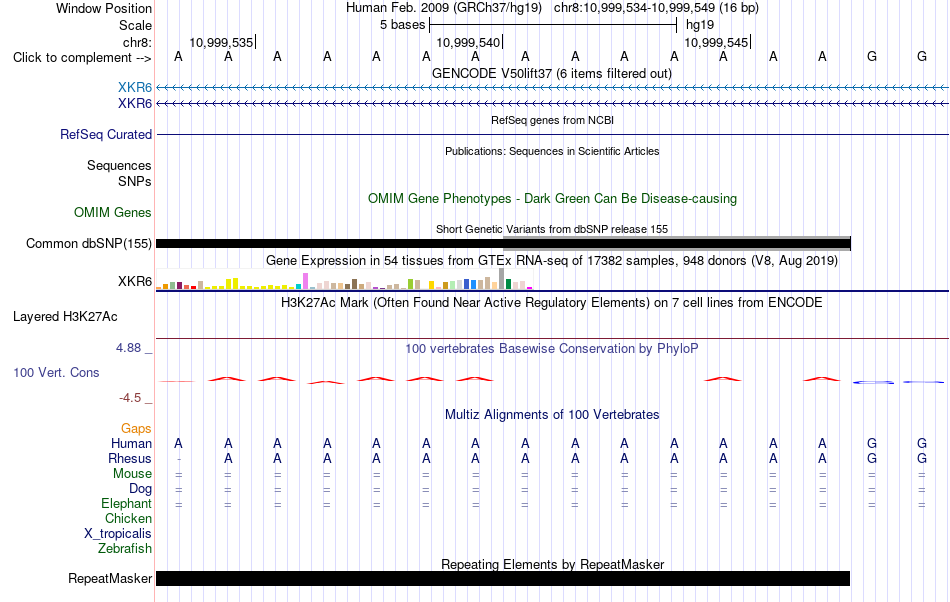This screenshot has width=950, height=602.
Task: Click the Publications Sequences in Scientific Articles title
Action: click(552, 151)
